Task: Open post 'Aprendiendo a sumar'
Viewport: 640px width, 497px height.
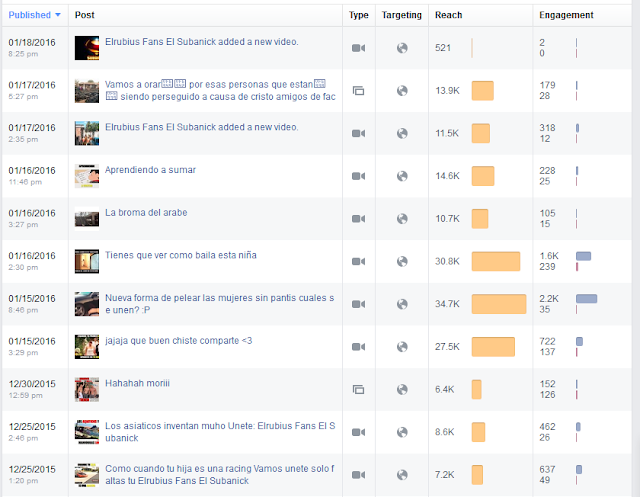Action: 150,170
